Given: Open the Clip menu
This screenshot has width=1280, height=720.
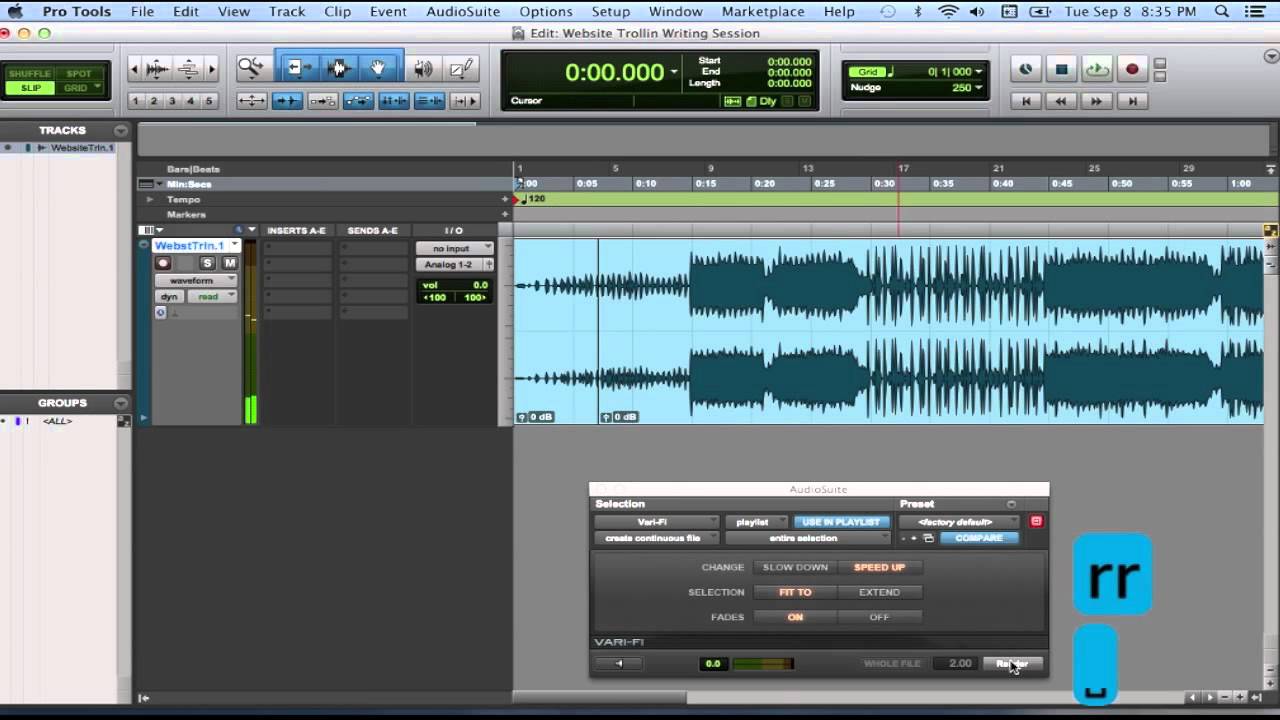Looking at the screenshot, I should [338, 11].
